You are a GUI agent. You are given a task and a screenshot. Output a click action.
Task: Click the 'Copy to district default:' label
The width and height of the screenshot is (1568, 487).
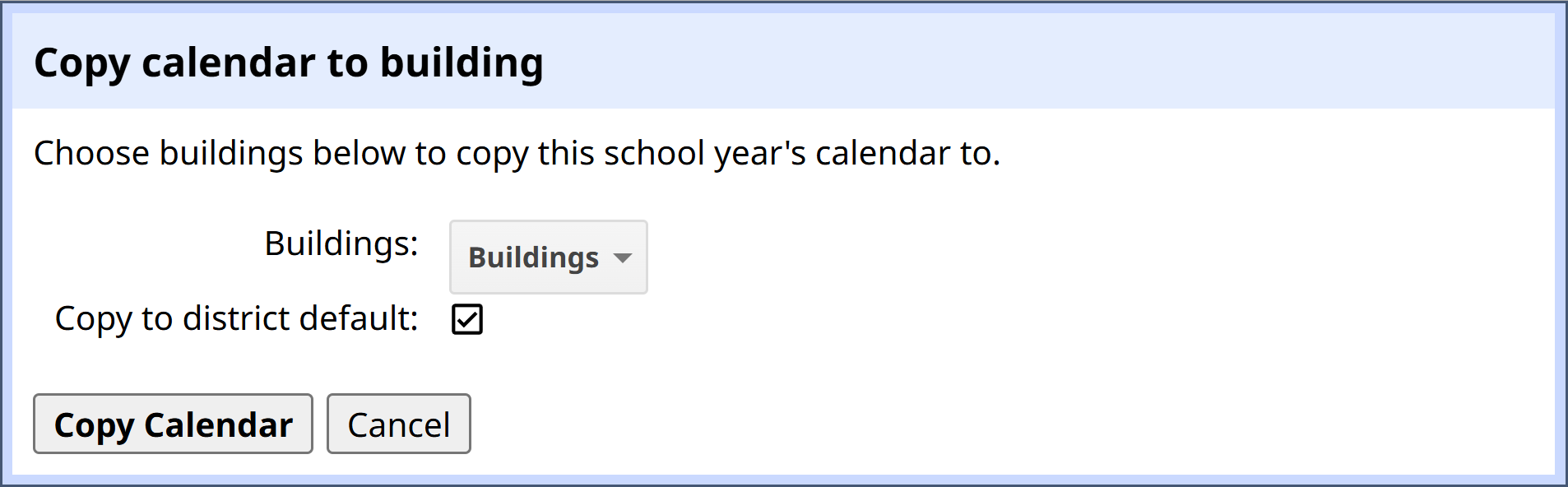pos(236,319)
